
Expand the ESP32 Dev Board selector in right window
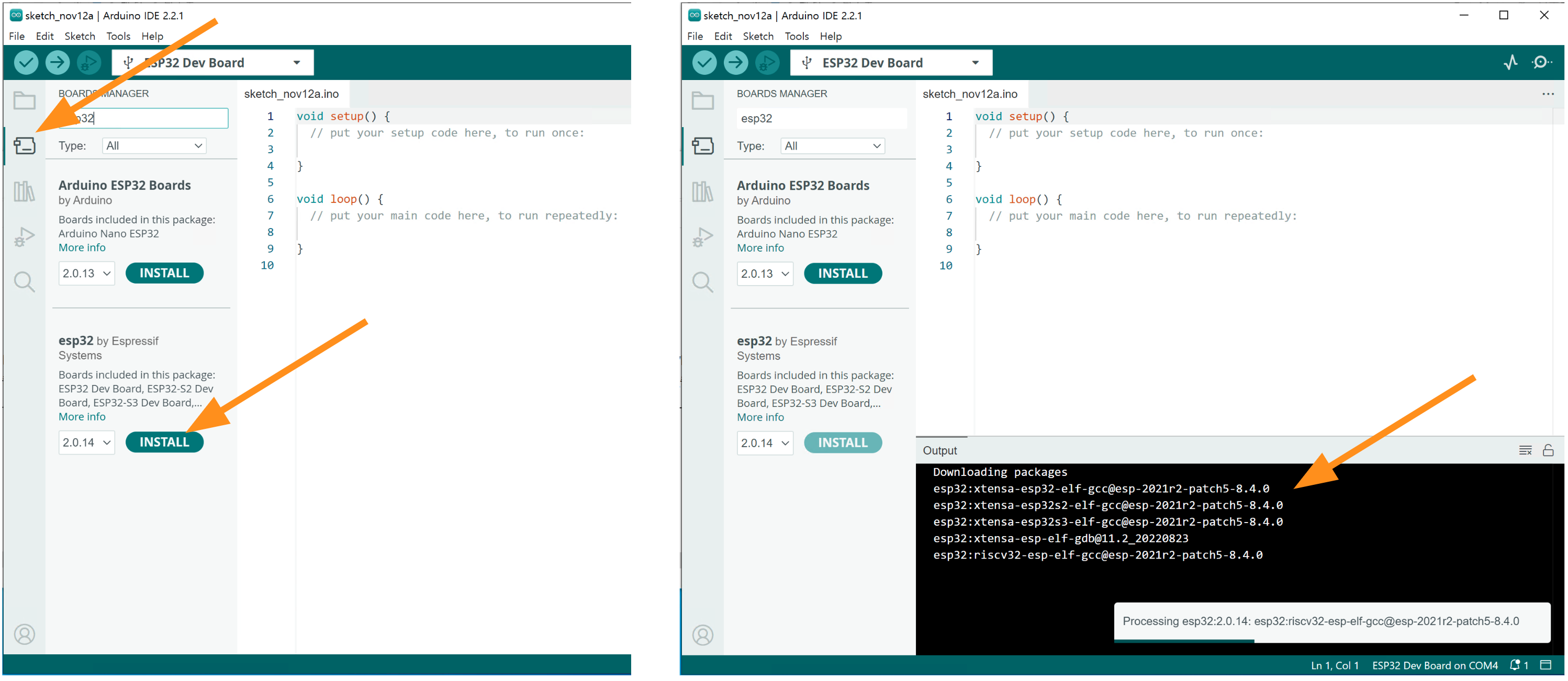click(891, 63)
